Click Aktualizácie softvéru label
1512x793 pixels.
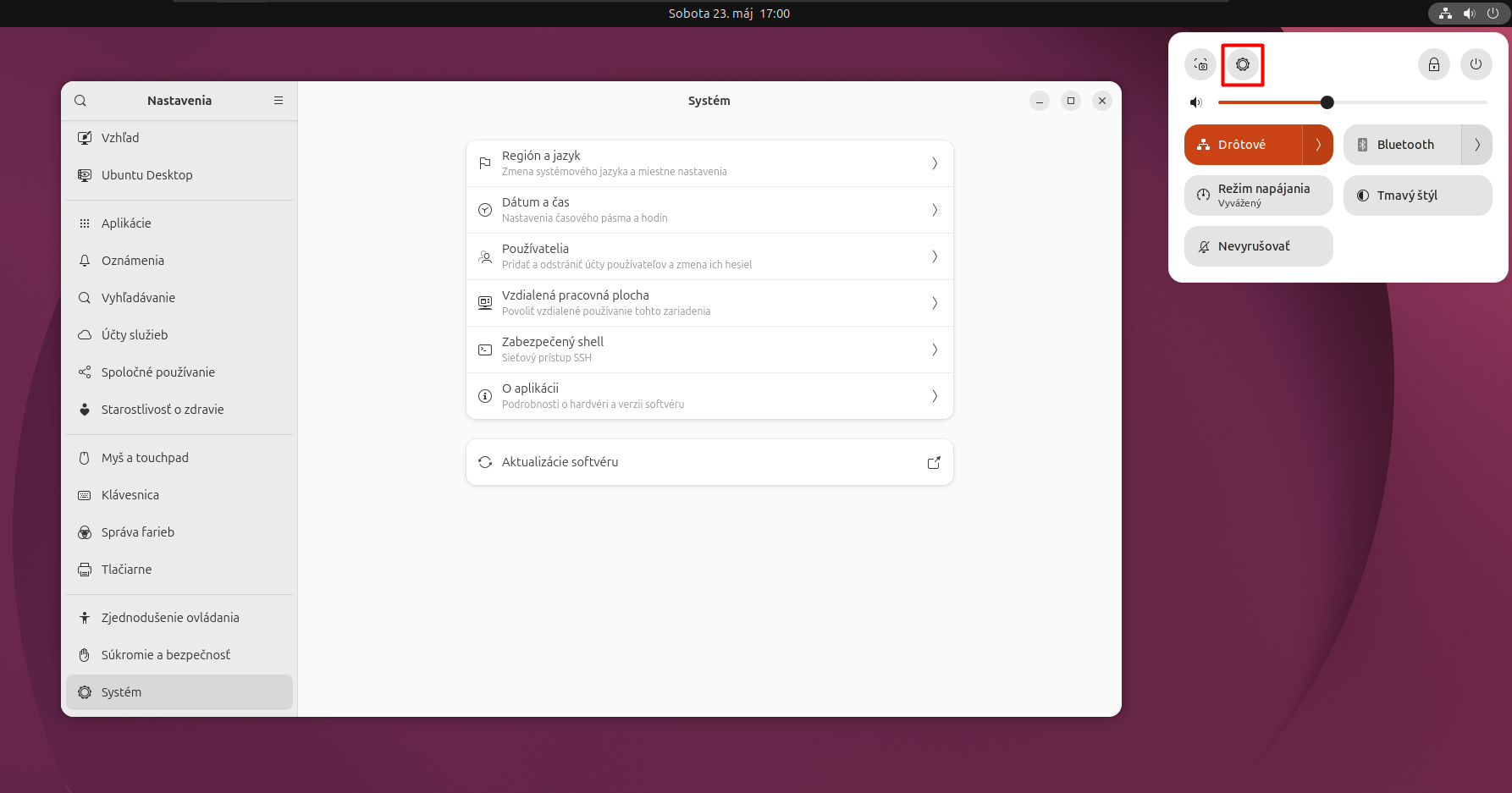point(560,462)
